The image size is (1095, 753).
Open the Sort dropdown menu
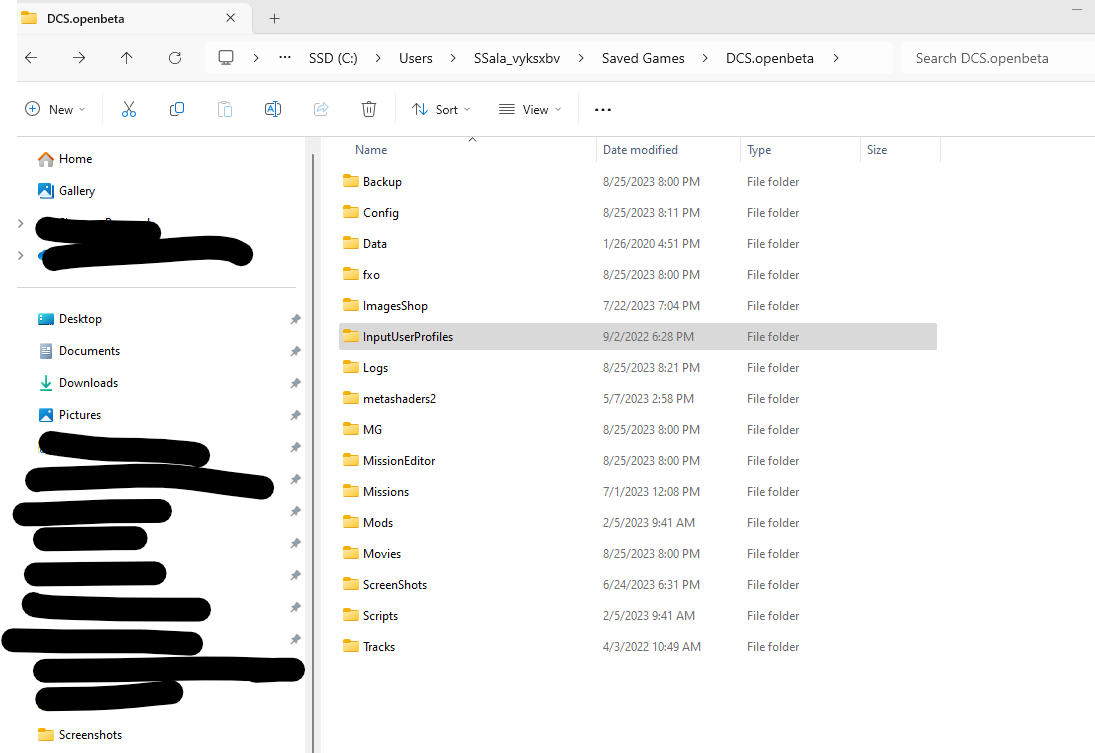441,110
